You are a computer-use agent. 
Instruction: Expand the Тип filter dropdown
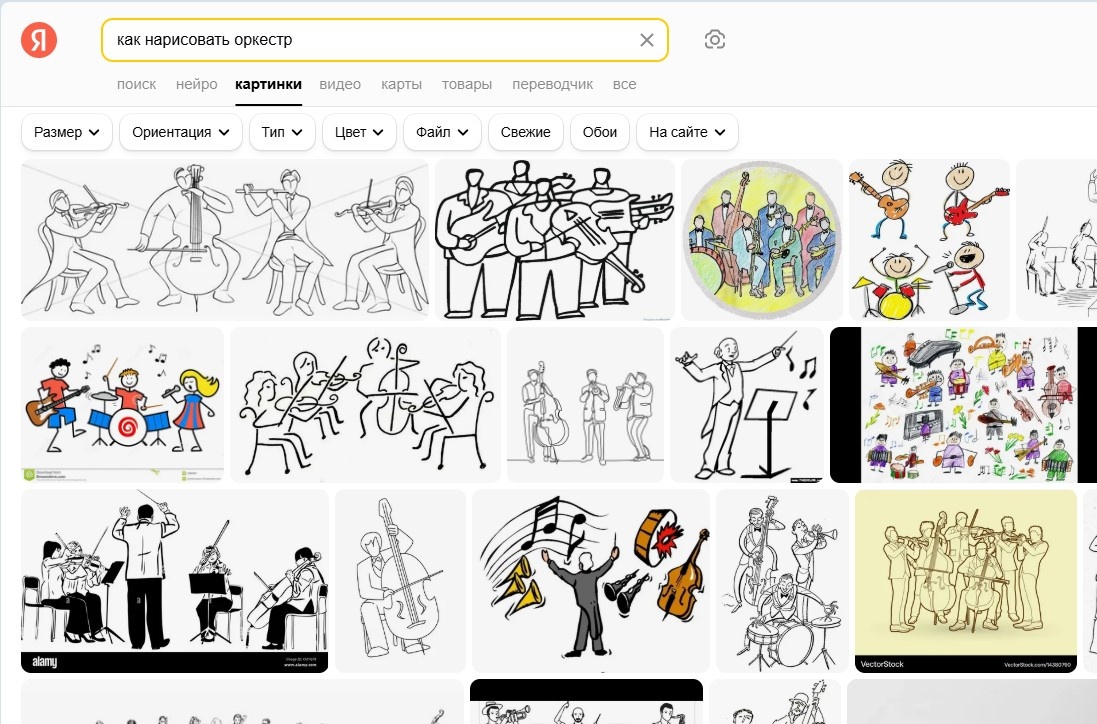283,132
